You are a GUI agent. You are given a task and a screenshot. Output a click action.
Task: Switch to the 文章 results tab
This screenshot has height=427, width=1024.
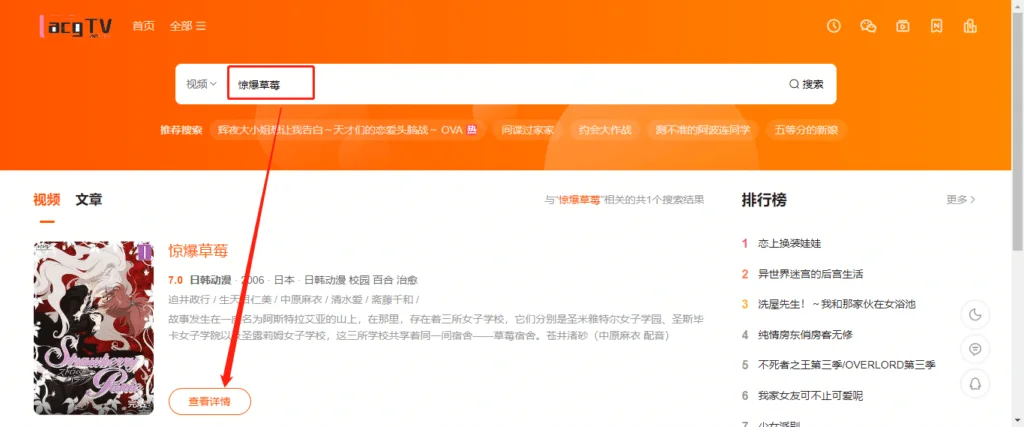click(x=89, y=200)
